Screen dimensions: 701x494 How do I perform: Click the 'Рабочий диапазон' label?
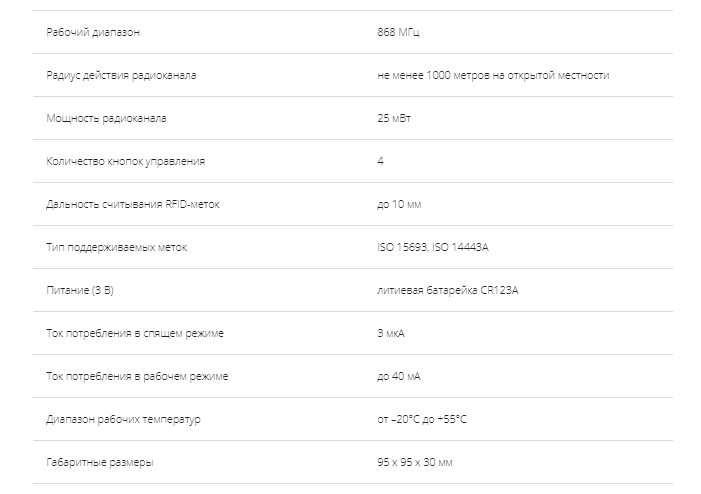pos(93,32)
